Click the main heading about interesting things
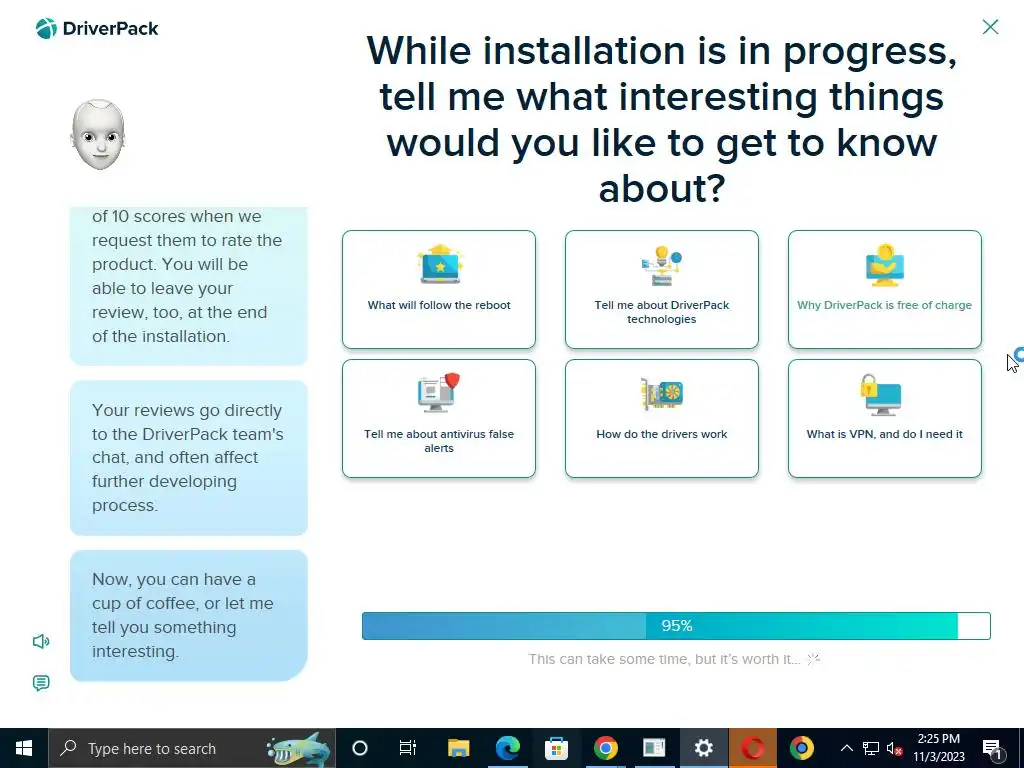Screen dimensions: 1024x768 (x=662, y=119)
